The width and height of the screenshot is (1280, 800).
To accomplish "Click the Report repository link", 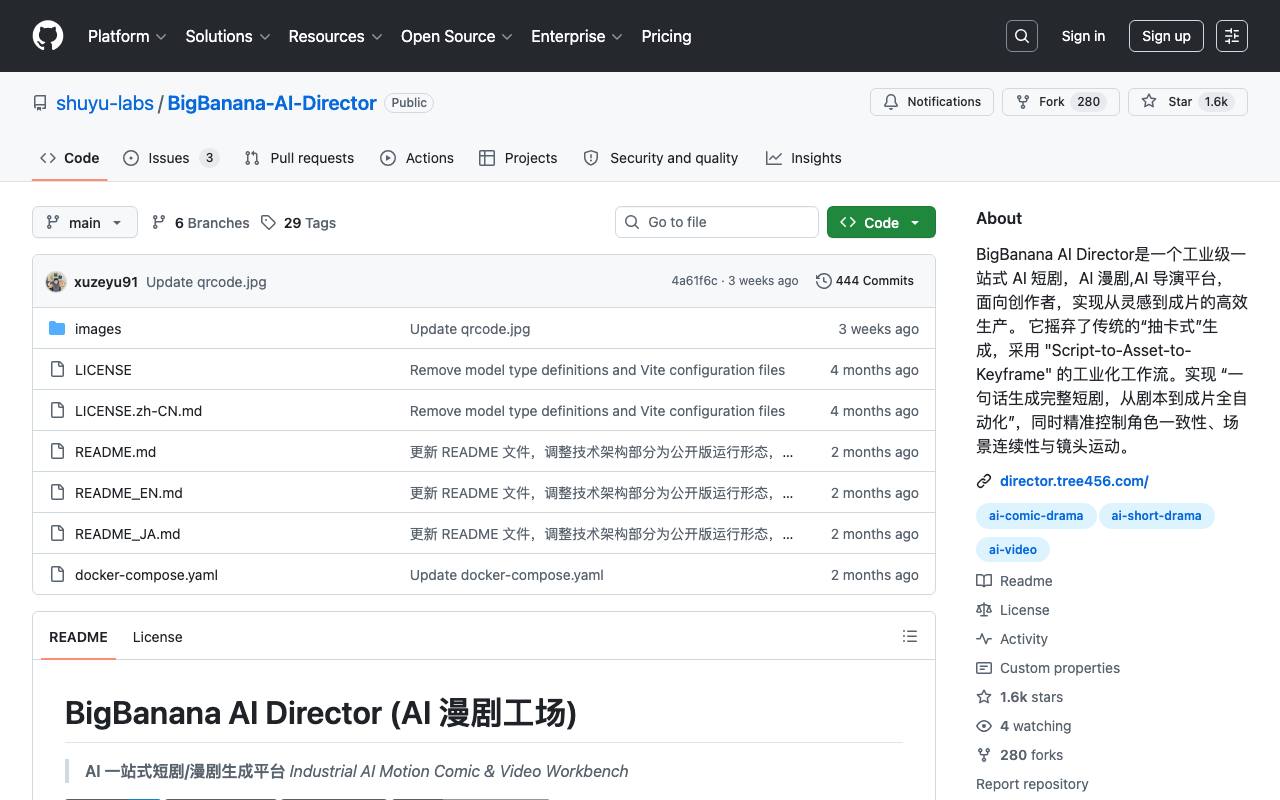I will click(1032, 784).
